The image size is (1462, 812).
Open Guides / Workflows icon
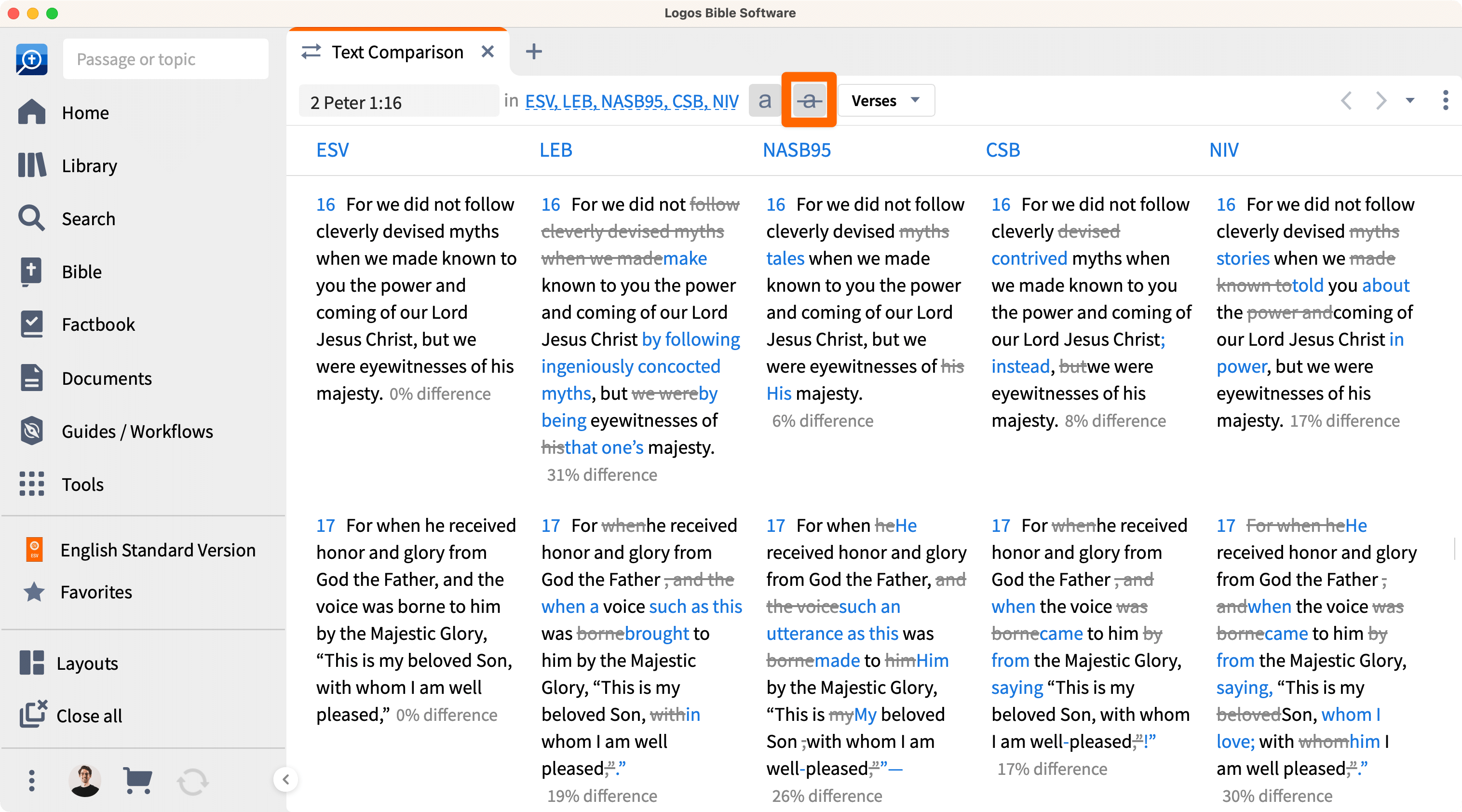(x=32, y=431)
